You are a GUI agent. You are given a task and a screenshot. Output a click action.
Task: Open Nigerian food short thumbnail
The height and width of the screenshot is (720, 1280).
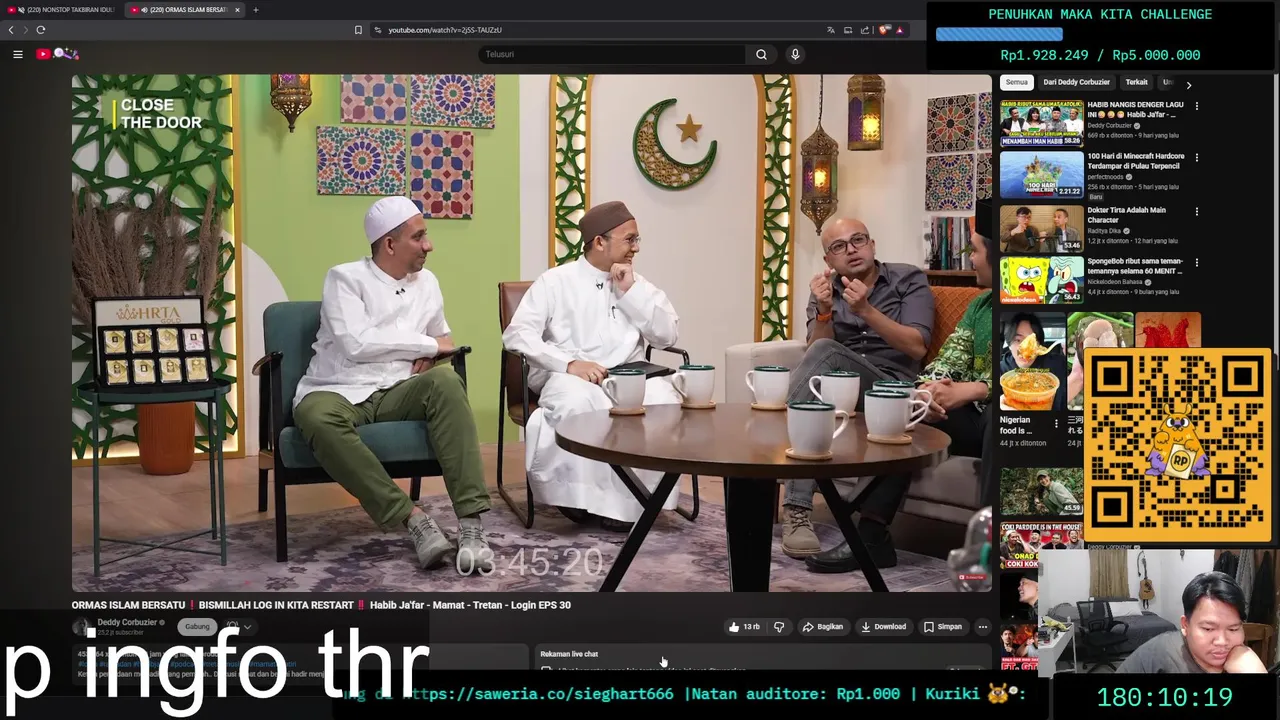[x=1031, y=361]
